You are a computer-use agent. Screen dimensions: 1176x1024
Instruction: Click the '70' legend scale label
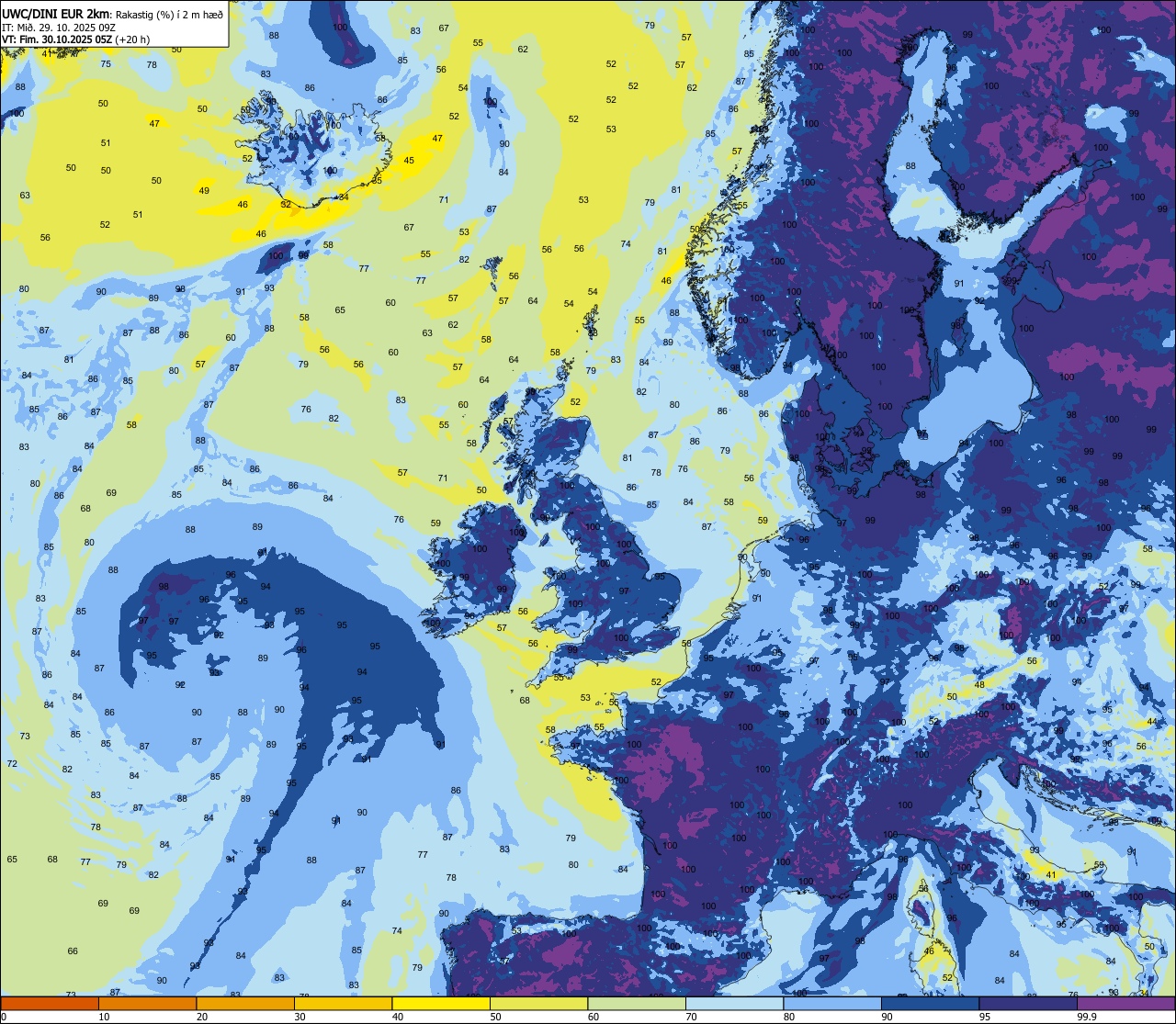[692, 1017]
